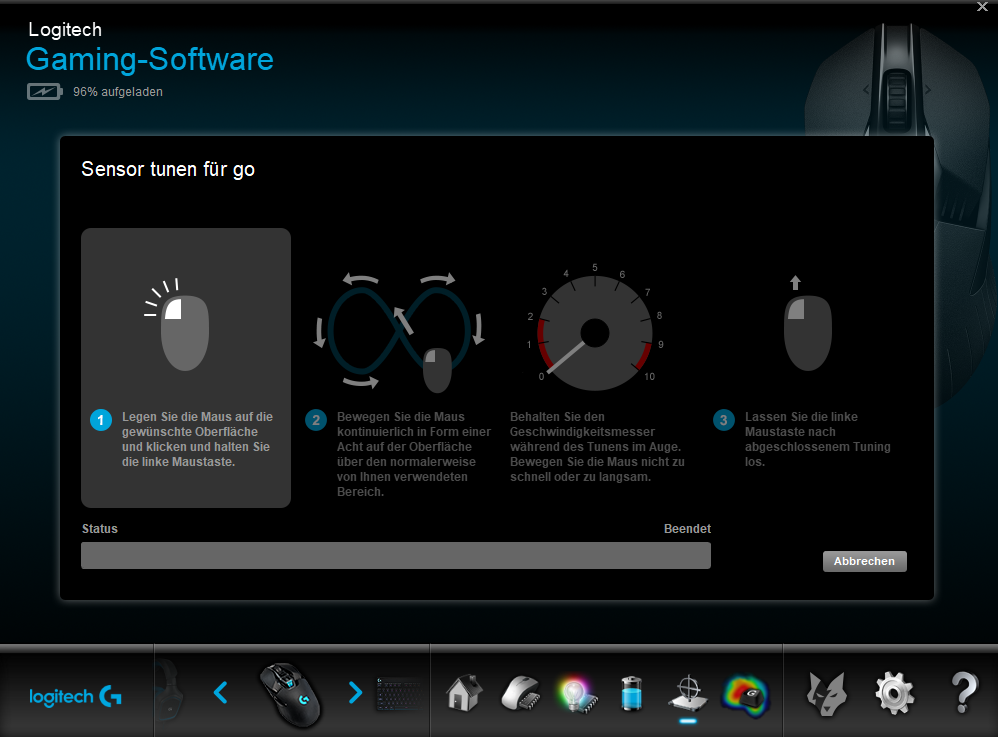Open on-board memory button customization icon

pyautogui.click(x=521, y=693)
